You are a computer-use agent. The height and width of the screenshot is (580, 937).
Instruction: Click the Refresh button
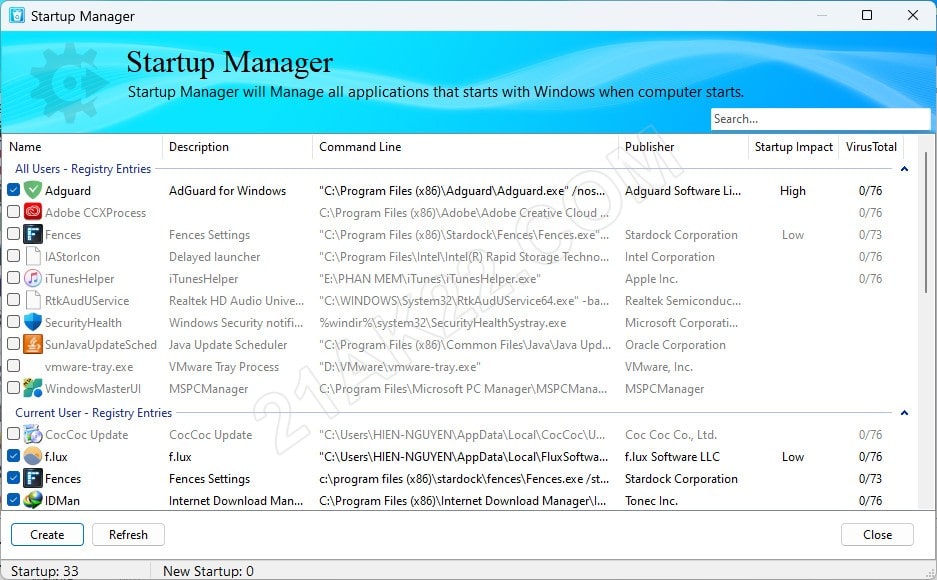click(128, 535)
